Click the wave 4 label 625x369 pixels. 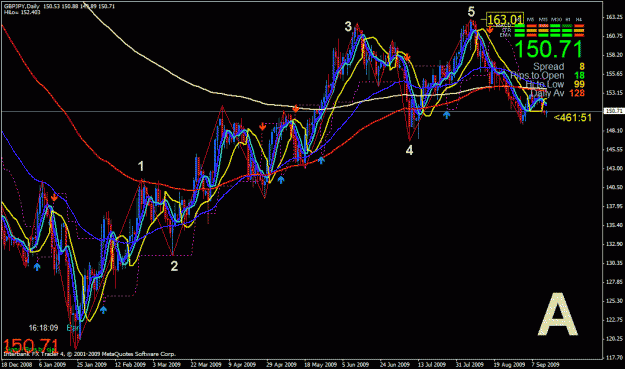coord(409,150)
